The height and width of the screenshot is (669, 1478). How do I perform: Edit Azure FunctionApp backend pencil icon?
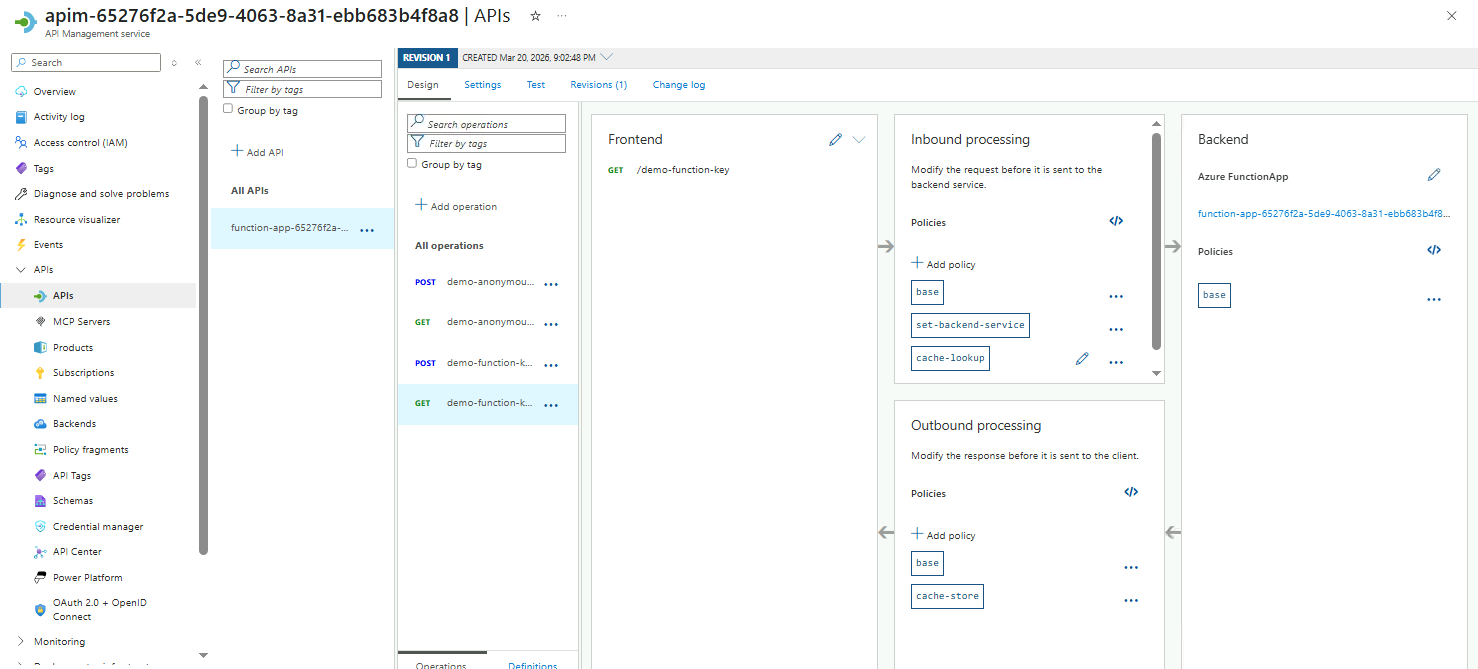tap(1434, 175)
